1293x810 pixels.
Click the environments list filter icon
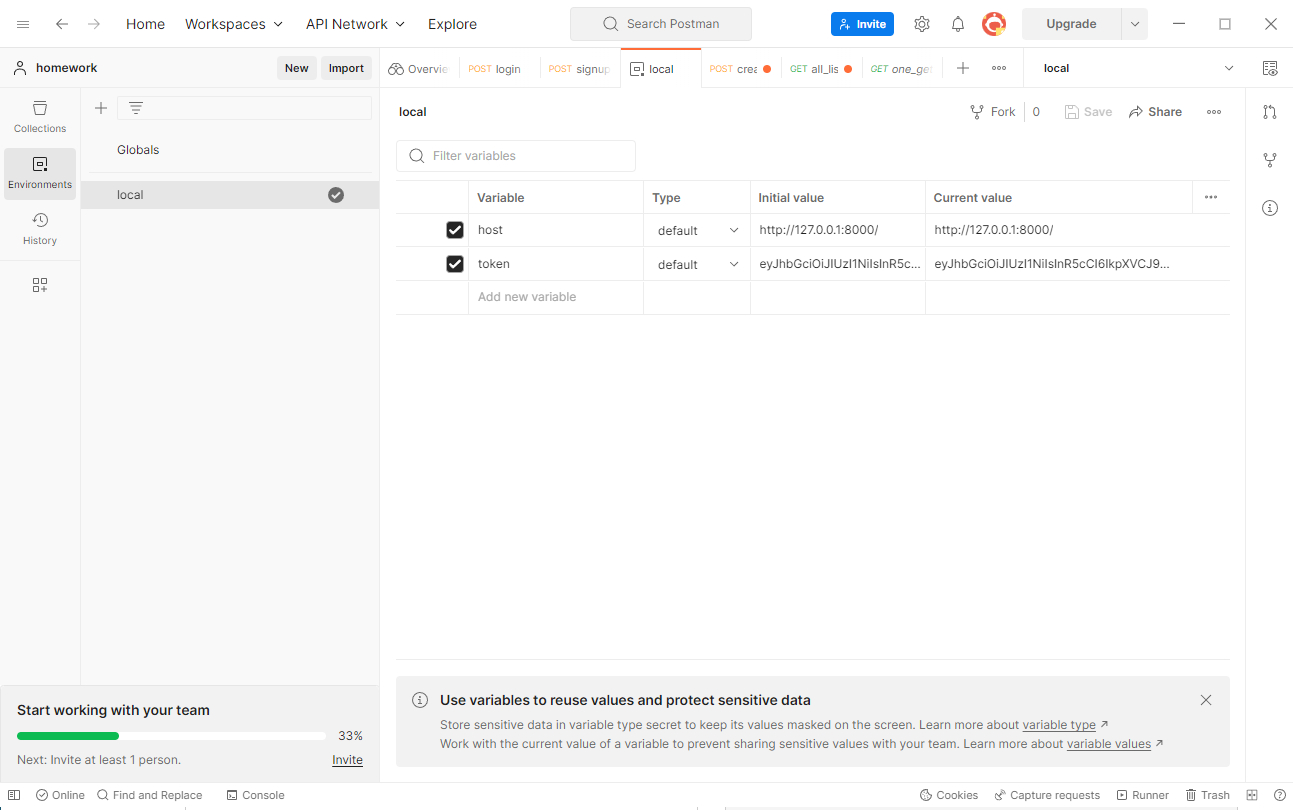click(136, 108)
